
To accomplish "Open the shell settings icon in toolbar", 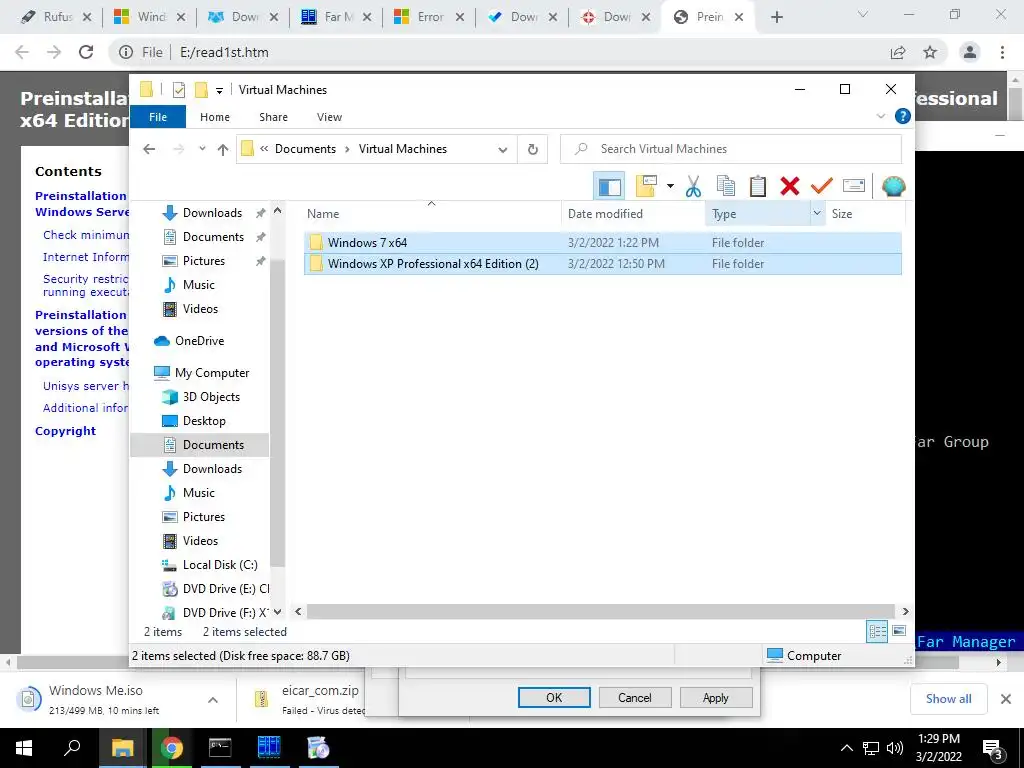I will (x=893, y=187).
